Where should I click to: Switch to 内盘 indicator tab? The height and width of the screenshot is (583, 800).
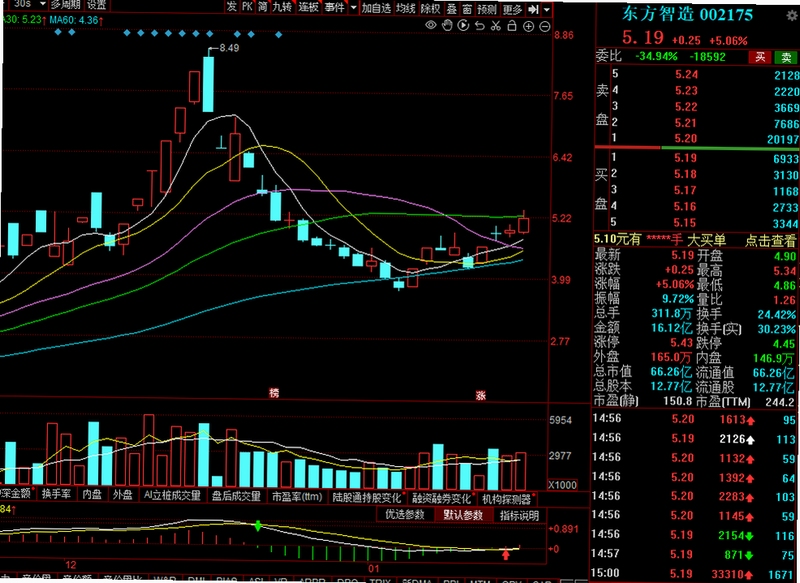[92, 494]
